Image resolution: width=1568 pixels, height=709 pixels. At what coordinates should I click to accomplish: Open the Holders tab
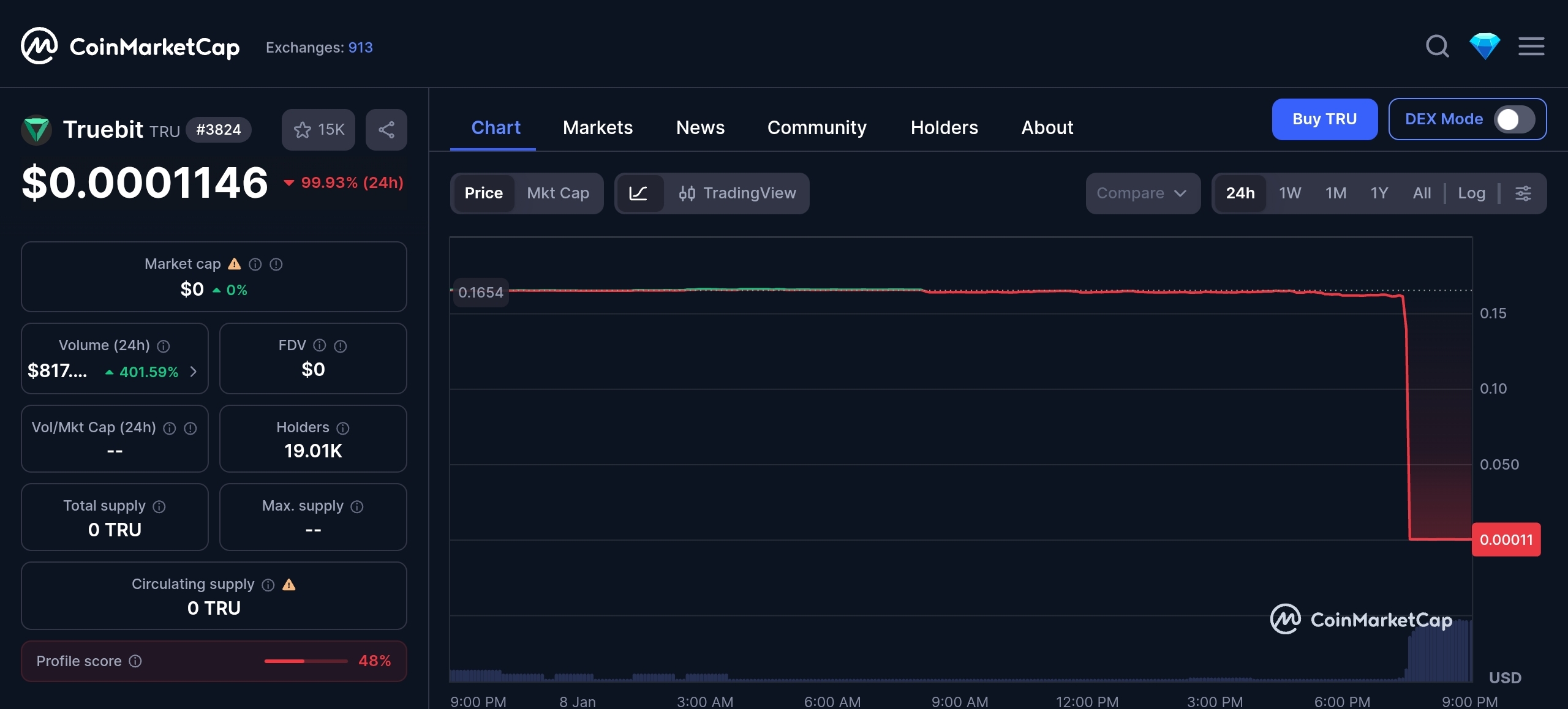(x=944, y=128)
